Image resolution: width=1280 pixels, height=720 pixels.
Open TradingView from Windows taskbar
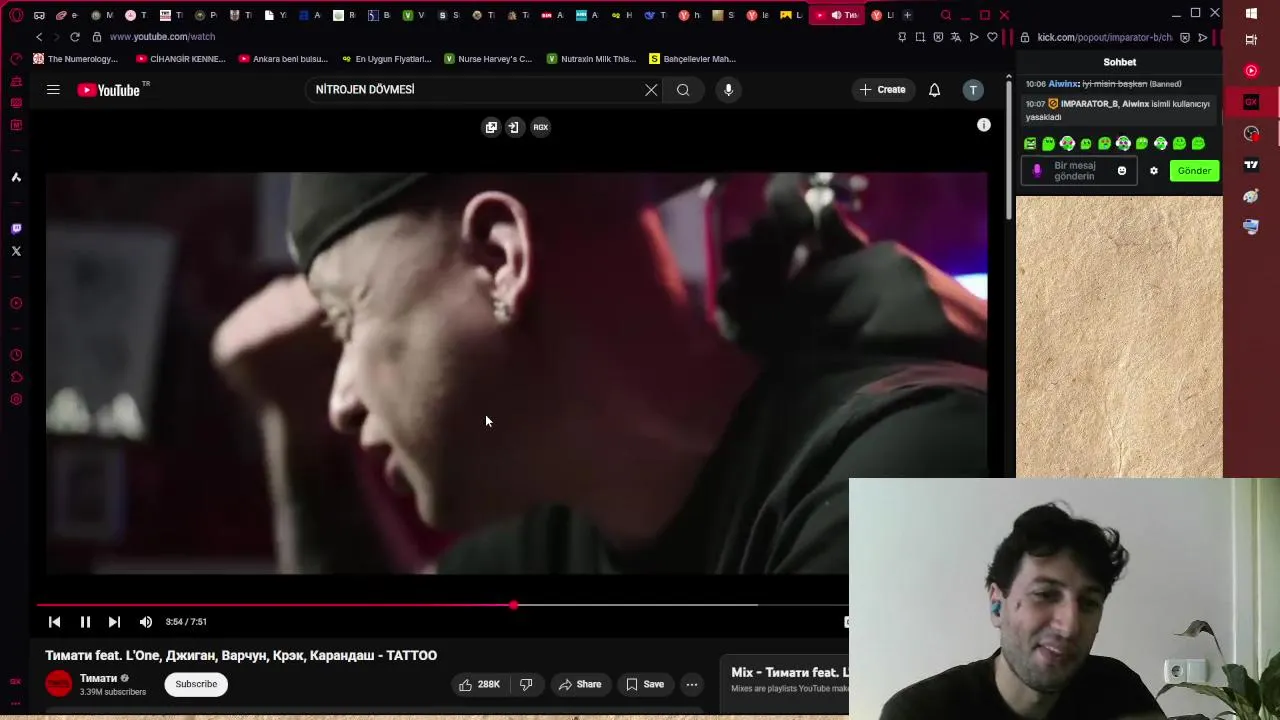click(x=1251, y=165)
